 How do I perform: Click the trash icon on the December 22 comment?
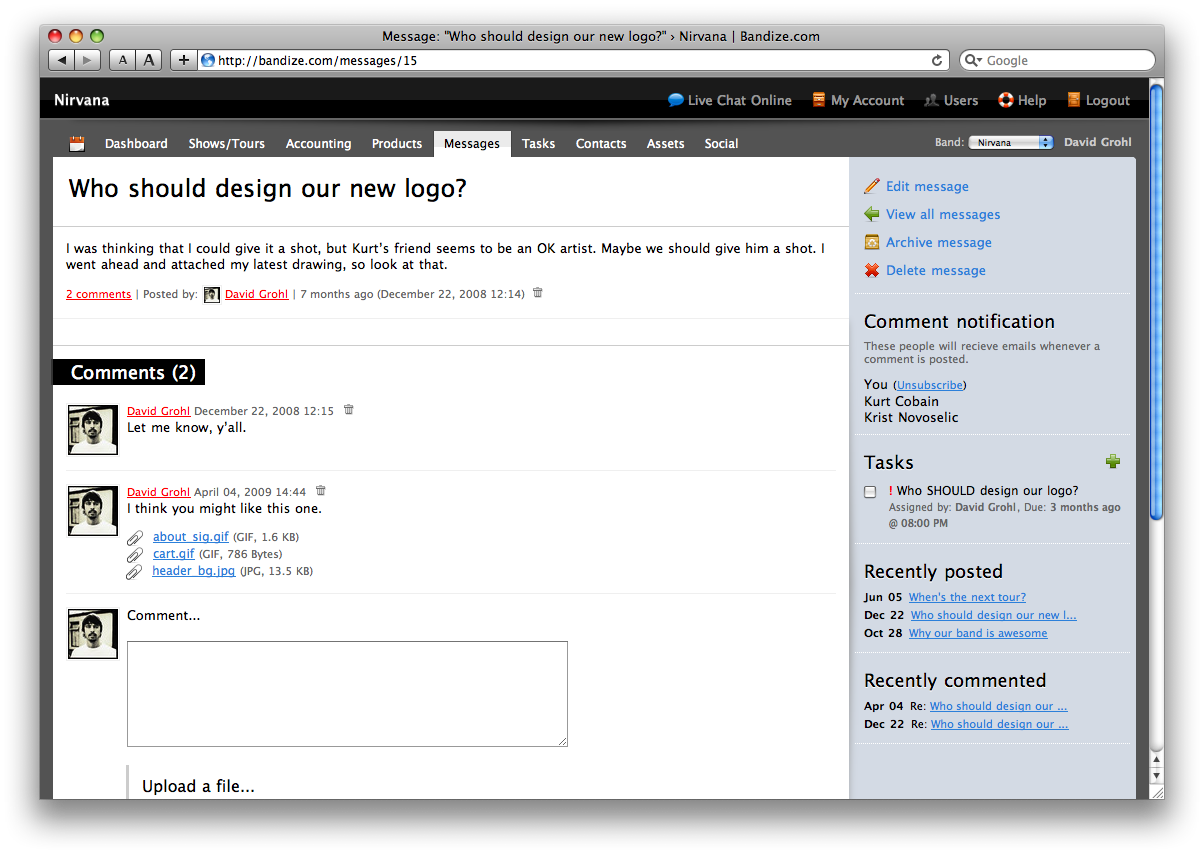[349, 410]
